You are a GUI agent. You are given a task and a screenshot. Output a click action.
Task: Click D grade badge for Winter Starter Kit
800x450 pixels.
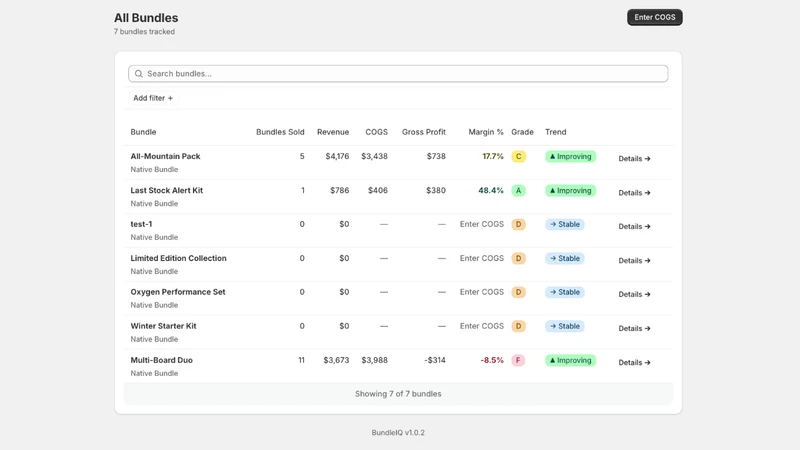pos(518,327)
